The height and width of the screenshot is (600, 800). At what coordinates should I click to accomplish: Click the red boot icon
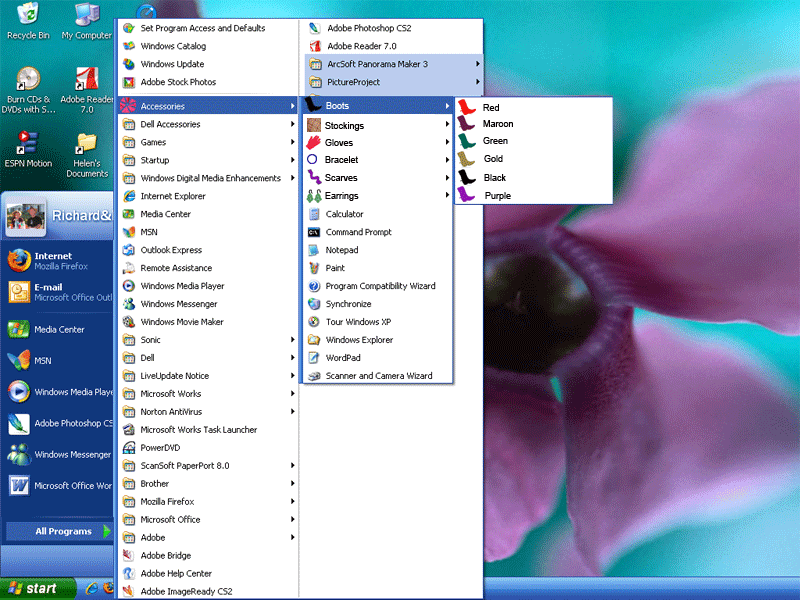(466, 107)
